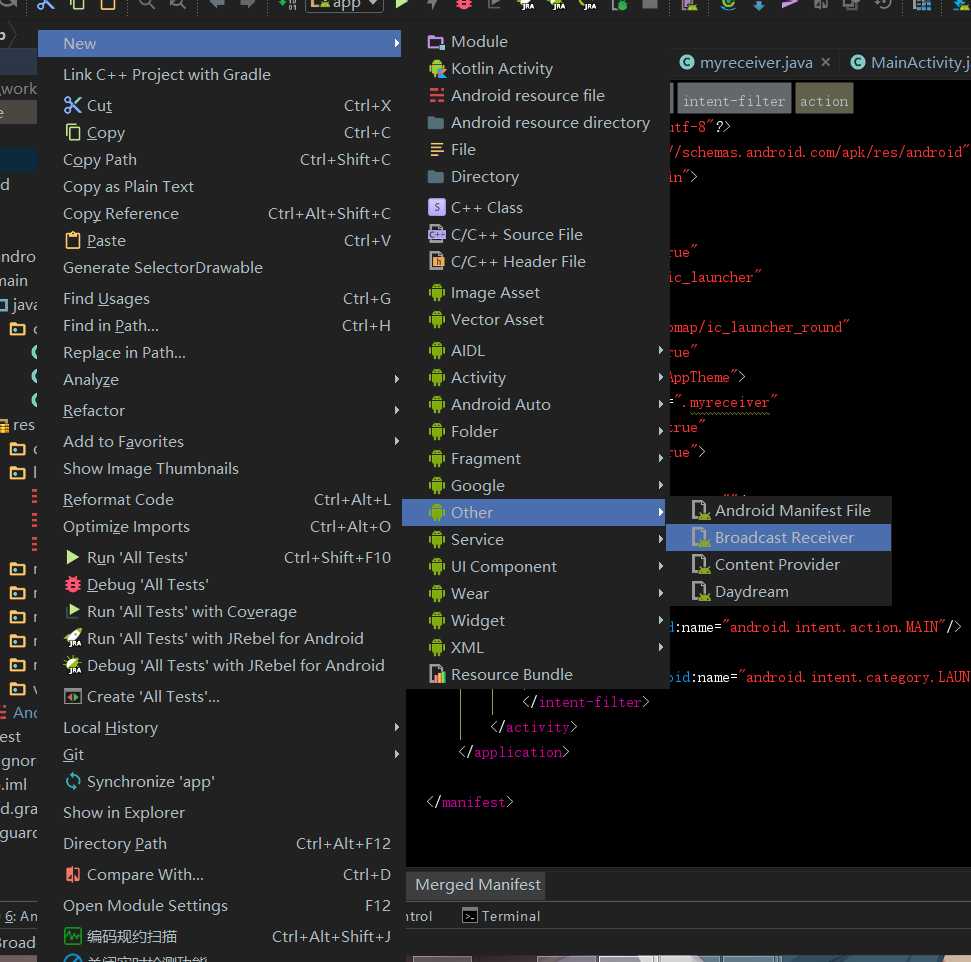This screenshot has width=971, height=962.
Task: Click the Copy icon in the context menu
Action: click(x=72, y=132)
